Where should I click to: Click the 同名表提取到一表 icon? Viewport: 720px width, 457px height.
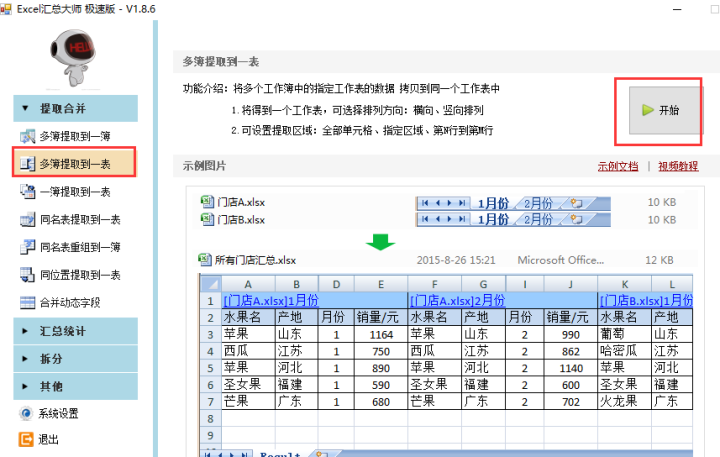coord(28,220)
